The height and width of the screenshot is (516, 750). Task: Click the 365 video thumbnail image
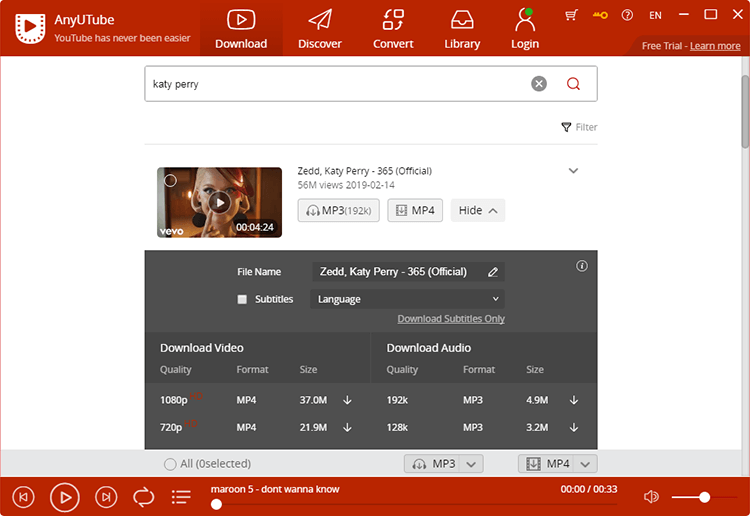pyautogui.click(x=220, y=202)
